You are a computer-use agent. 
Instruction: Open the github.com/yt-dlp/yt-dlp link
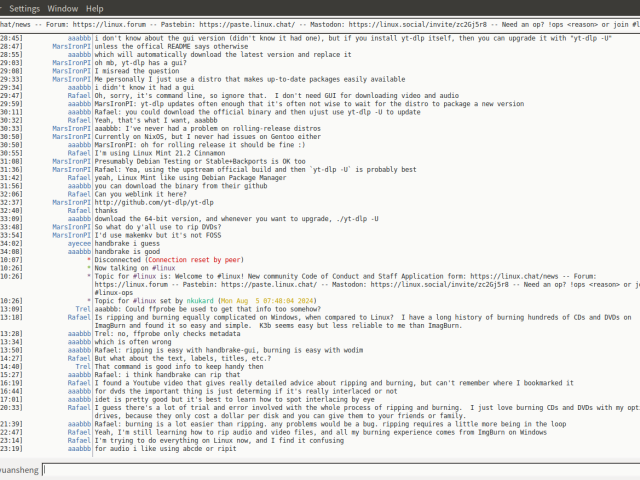click(154, 202)
